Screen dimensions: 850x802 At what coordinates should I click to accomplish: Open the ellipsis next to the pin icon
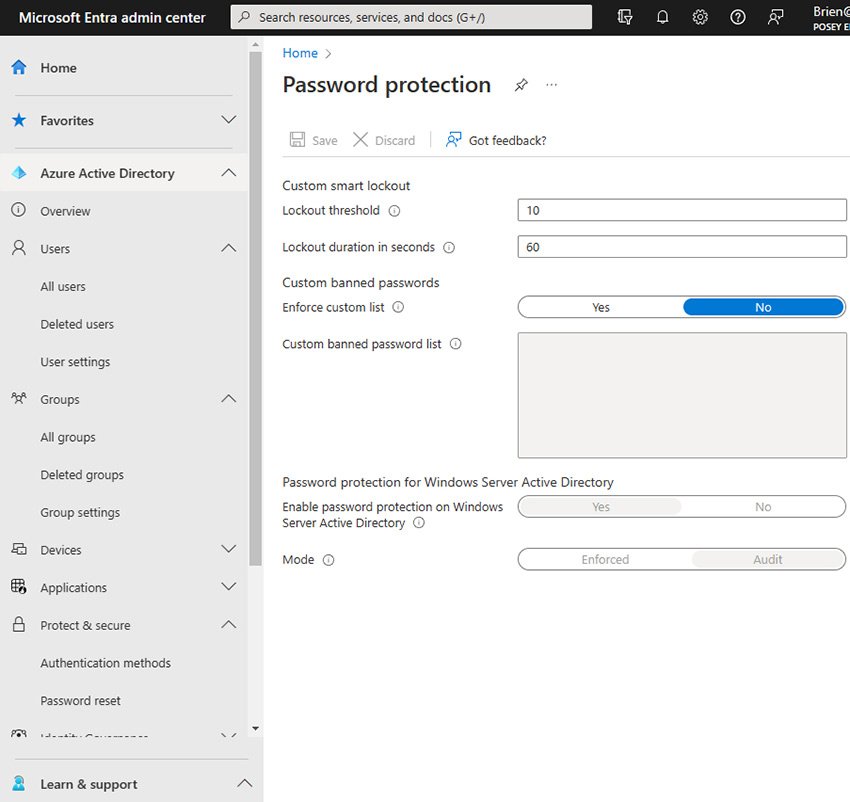pyautogui.click(x=551, y=85)
